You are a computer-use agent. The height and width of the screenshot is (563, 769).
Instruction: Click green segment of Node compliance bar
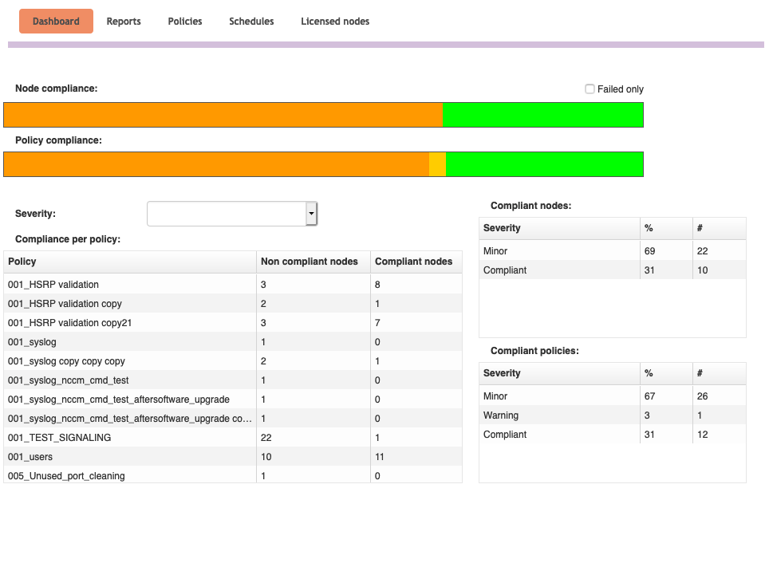tap(543, 115)
